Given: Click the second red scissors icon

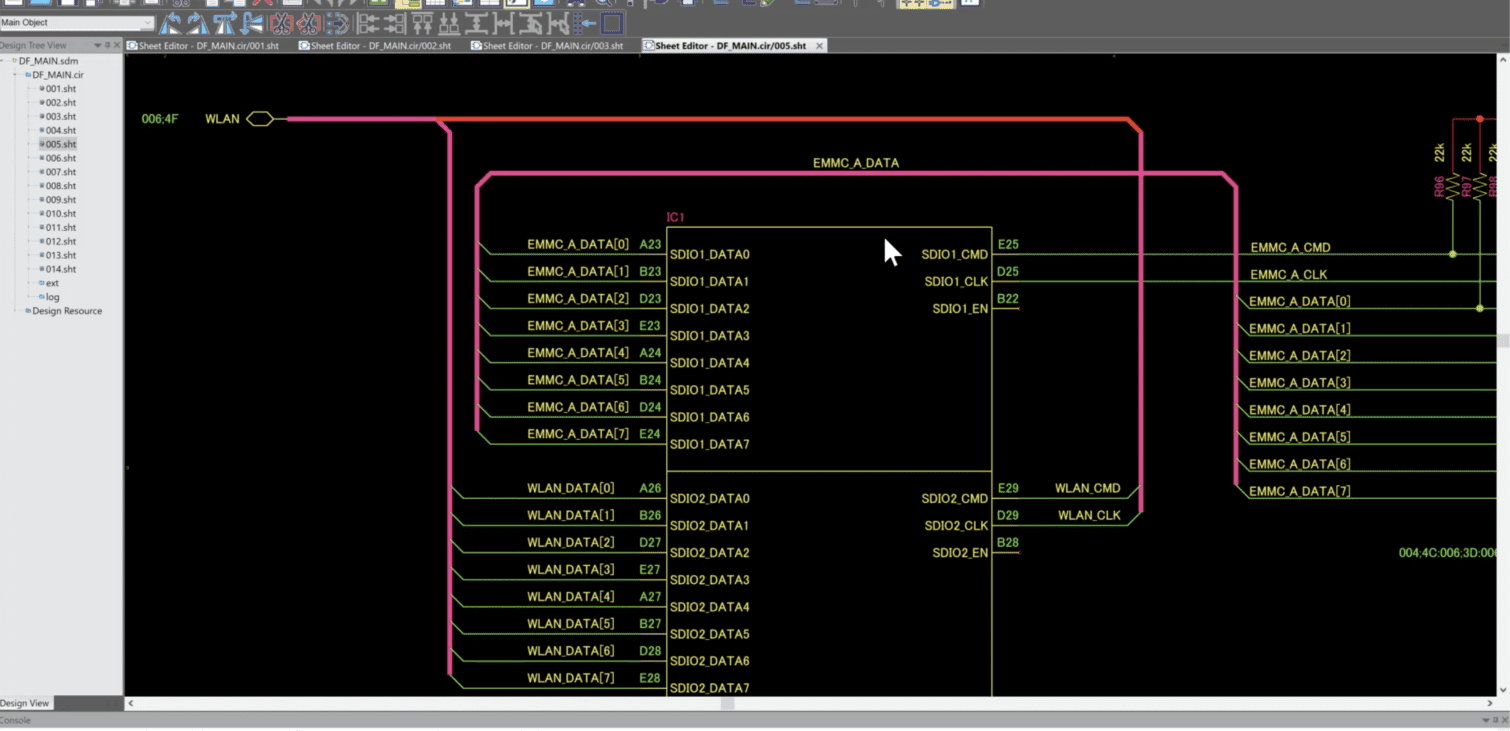Looking at the screenshot, I should [307, 23].
